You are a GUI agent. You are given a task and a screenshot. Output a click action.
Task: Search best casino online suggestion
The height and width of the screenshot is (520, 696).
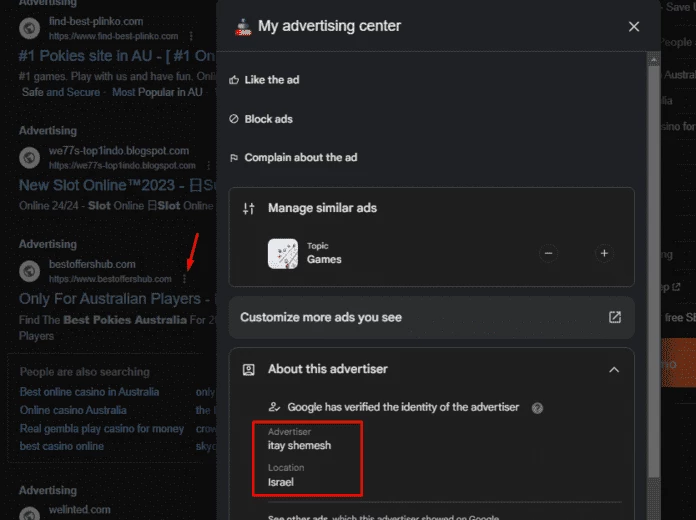(62, 446)
